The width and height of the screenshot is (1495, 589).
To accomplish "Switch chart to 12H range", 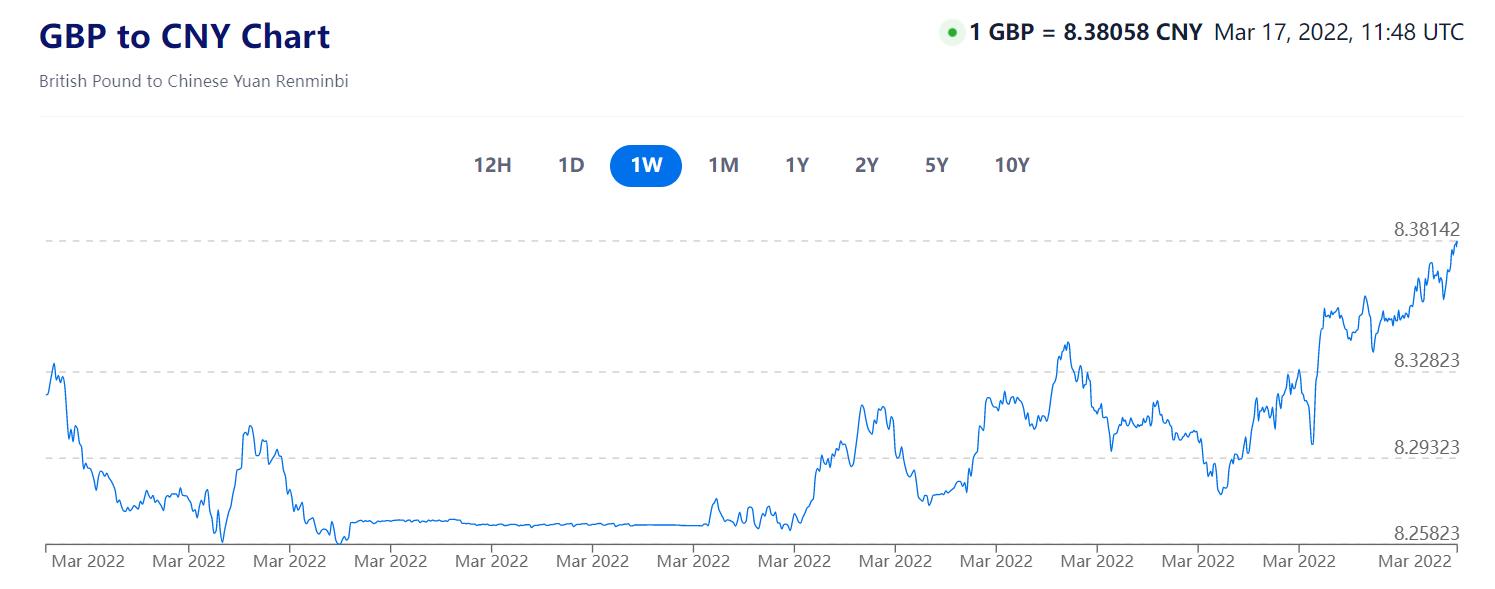I will (x=492, y=165).
